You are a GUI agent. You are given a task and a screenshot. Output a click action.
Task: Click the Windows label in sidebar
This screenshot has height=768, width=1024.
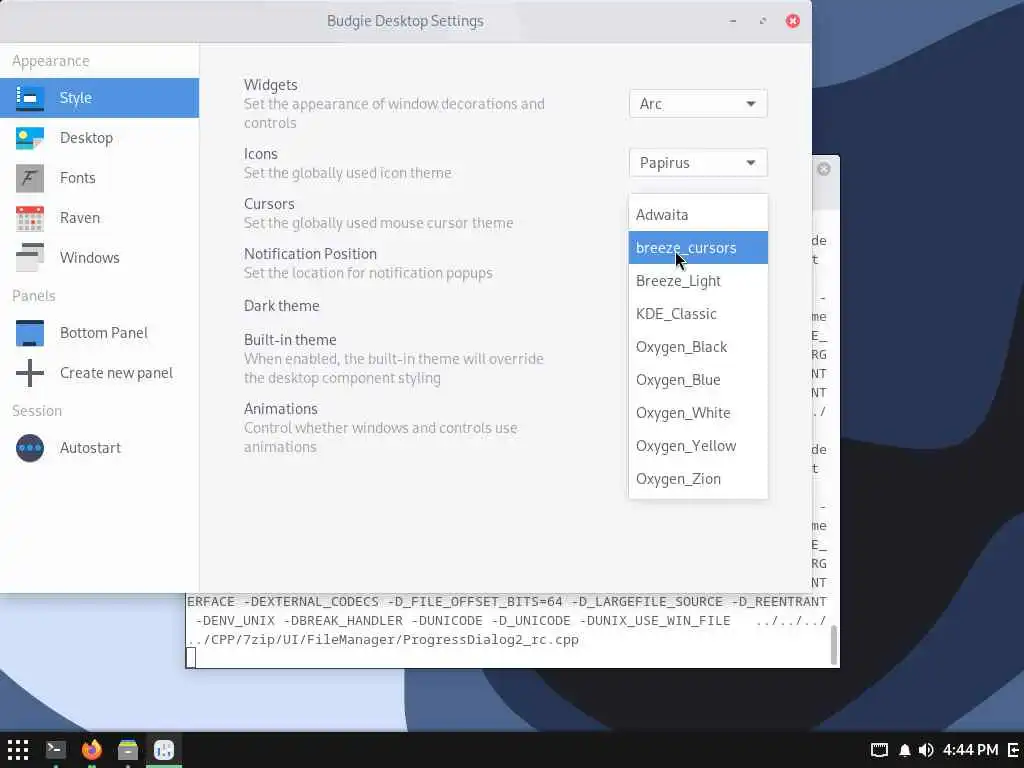tap(89, 257)
